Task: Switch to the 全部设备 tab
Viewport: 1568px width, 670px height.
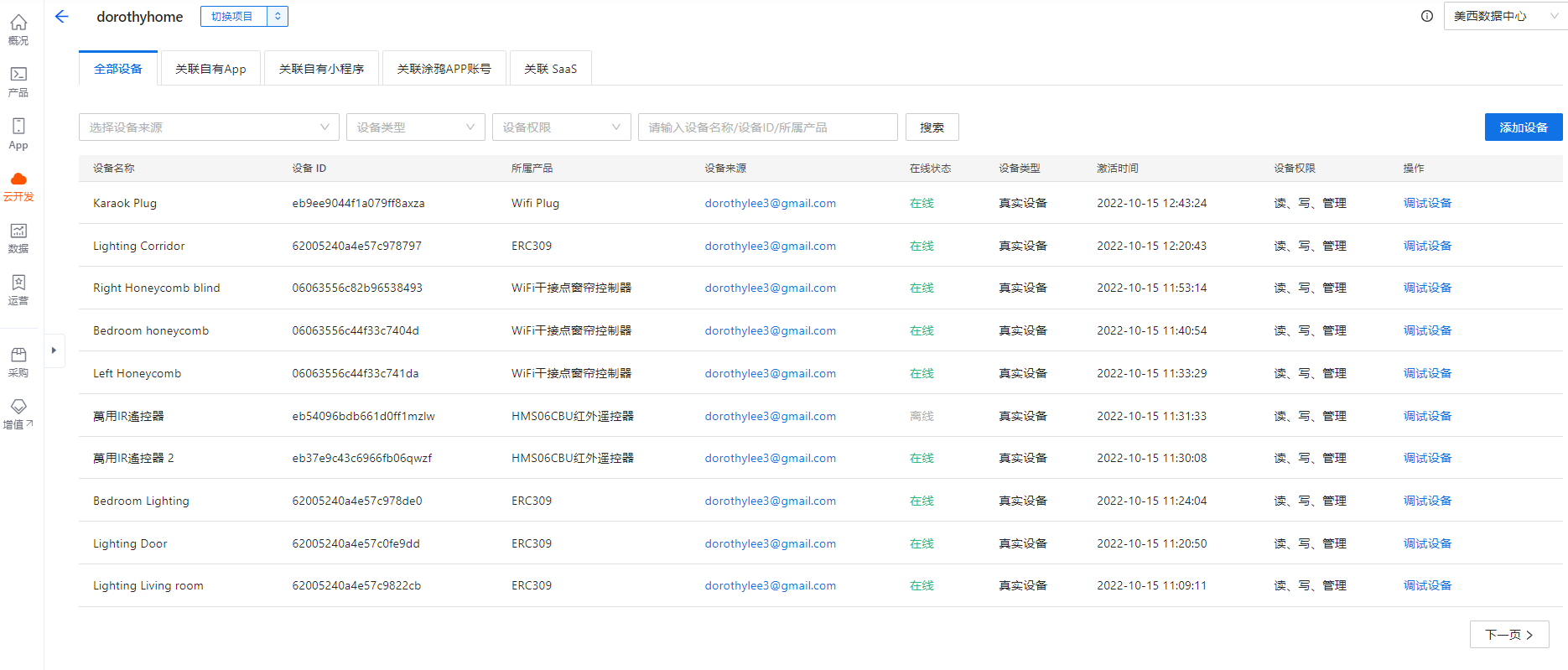Action: 118,69
